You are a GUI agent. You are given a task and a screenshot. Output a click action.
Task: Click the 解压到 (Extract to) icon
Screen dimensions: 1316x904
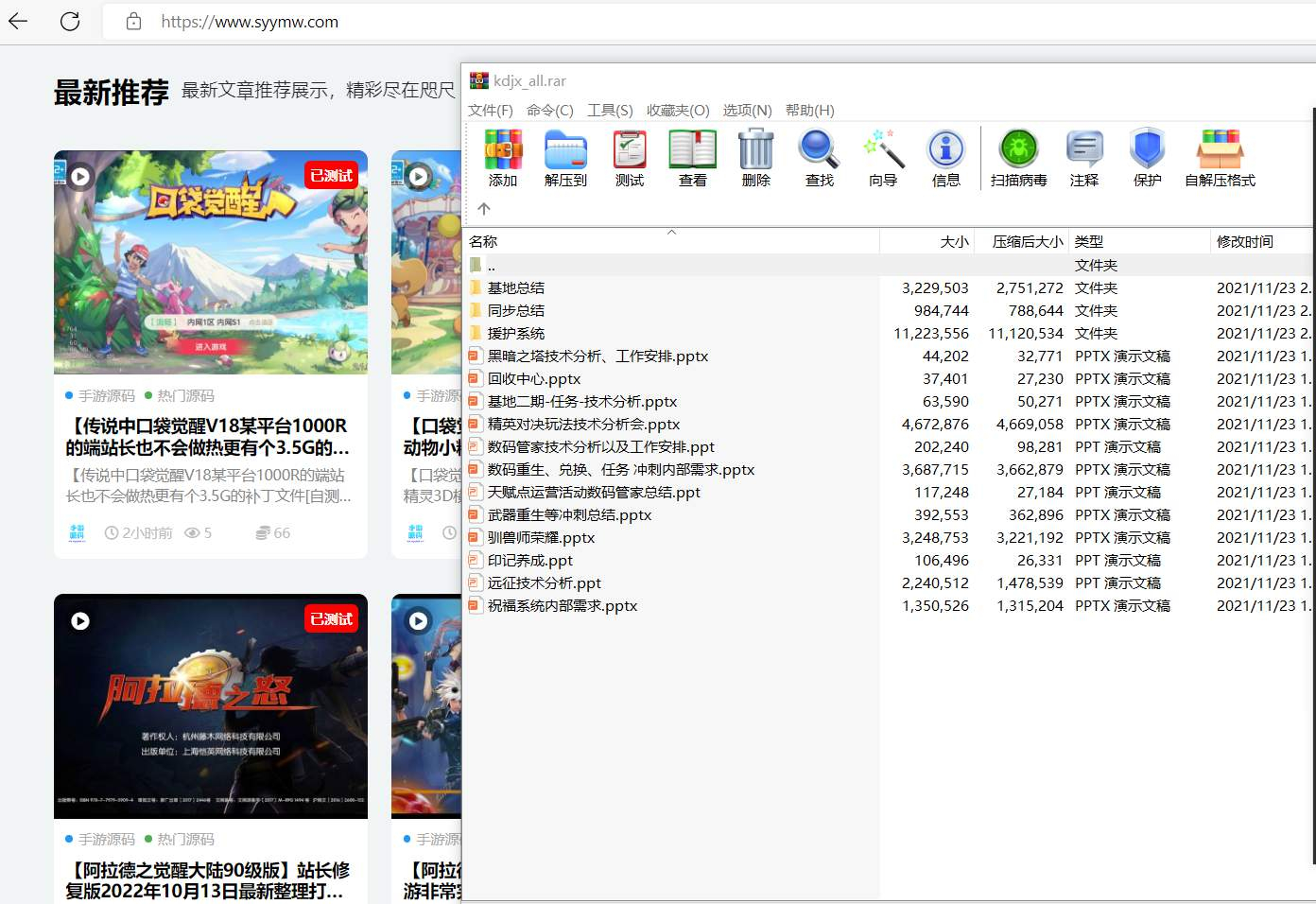coord(565,149)
